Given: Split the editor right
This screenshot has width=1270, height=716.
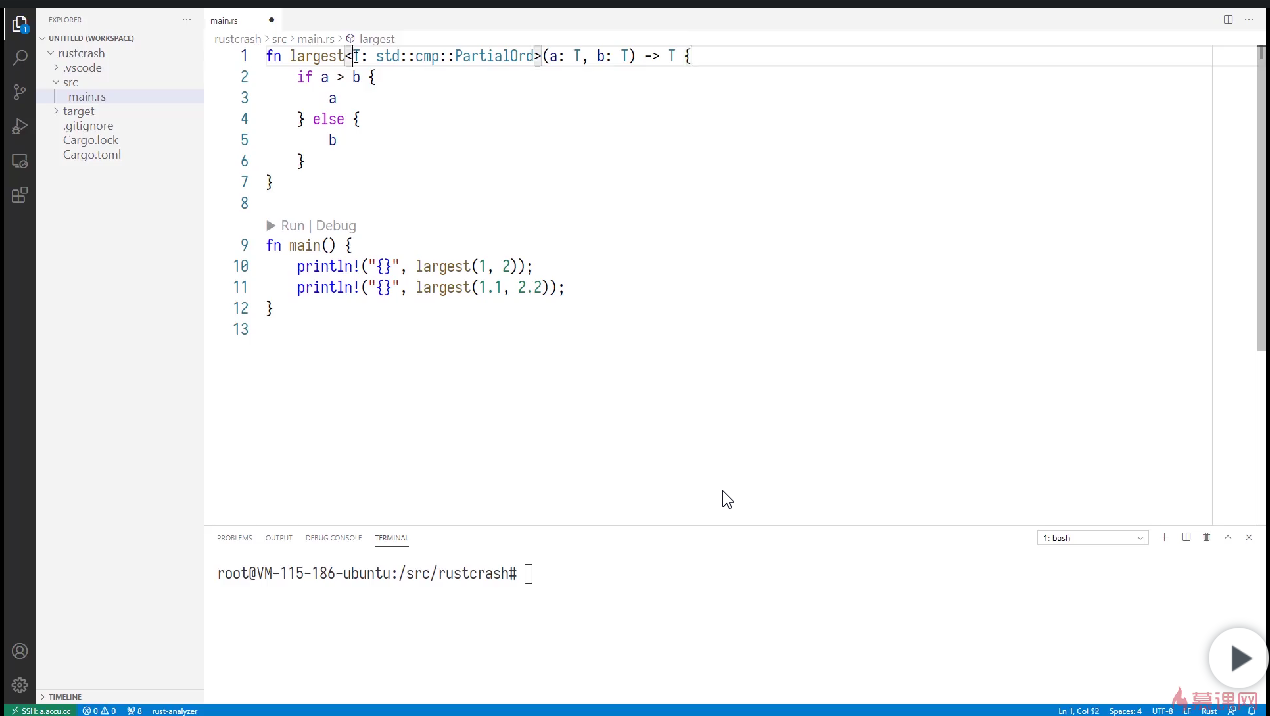Looking at the screenshot, I should point(1228,19).
